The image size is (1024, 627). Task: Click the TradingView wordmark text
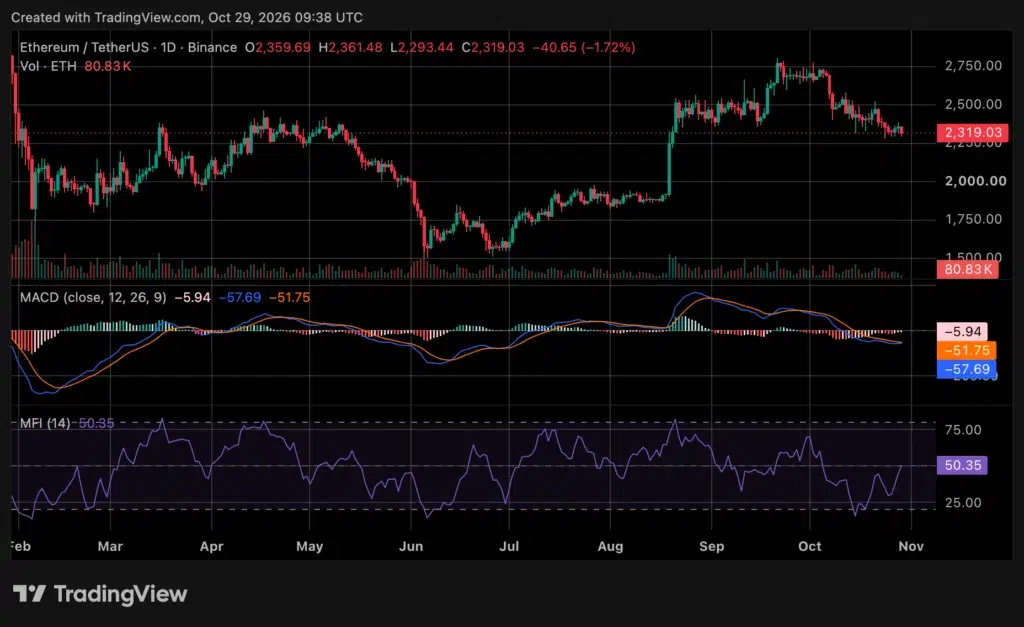coord(120,594)
